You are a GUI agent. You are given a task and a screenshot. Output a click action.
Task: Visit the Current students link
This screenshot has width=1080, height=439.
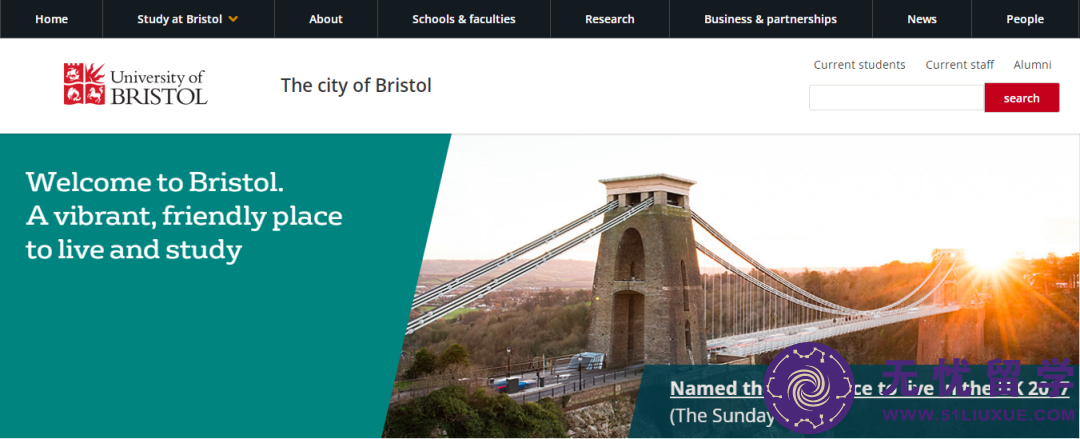tap(859, 65)
